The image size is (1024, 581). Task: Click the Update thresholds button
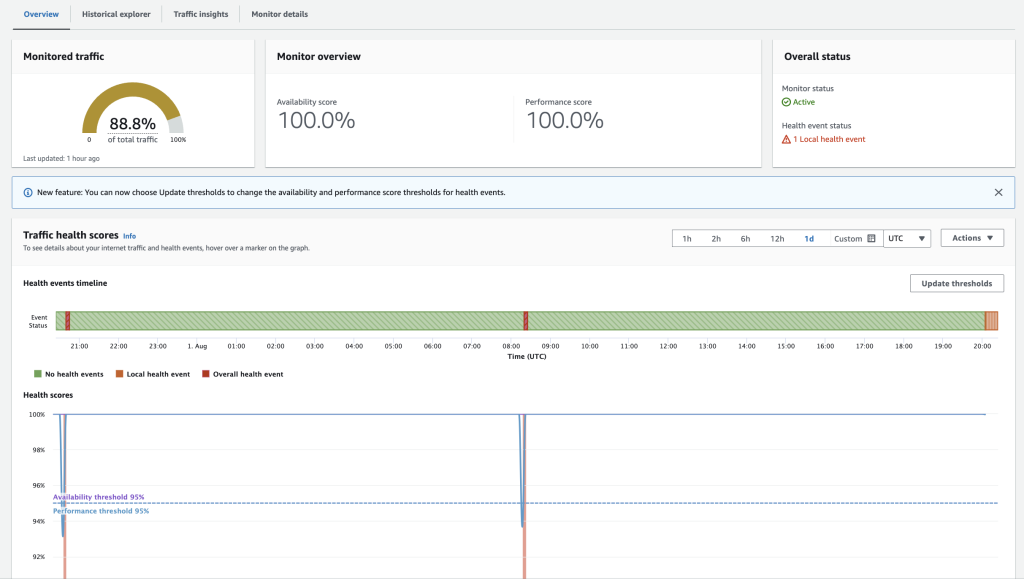pyautogui.click(x=956, y=283)
